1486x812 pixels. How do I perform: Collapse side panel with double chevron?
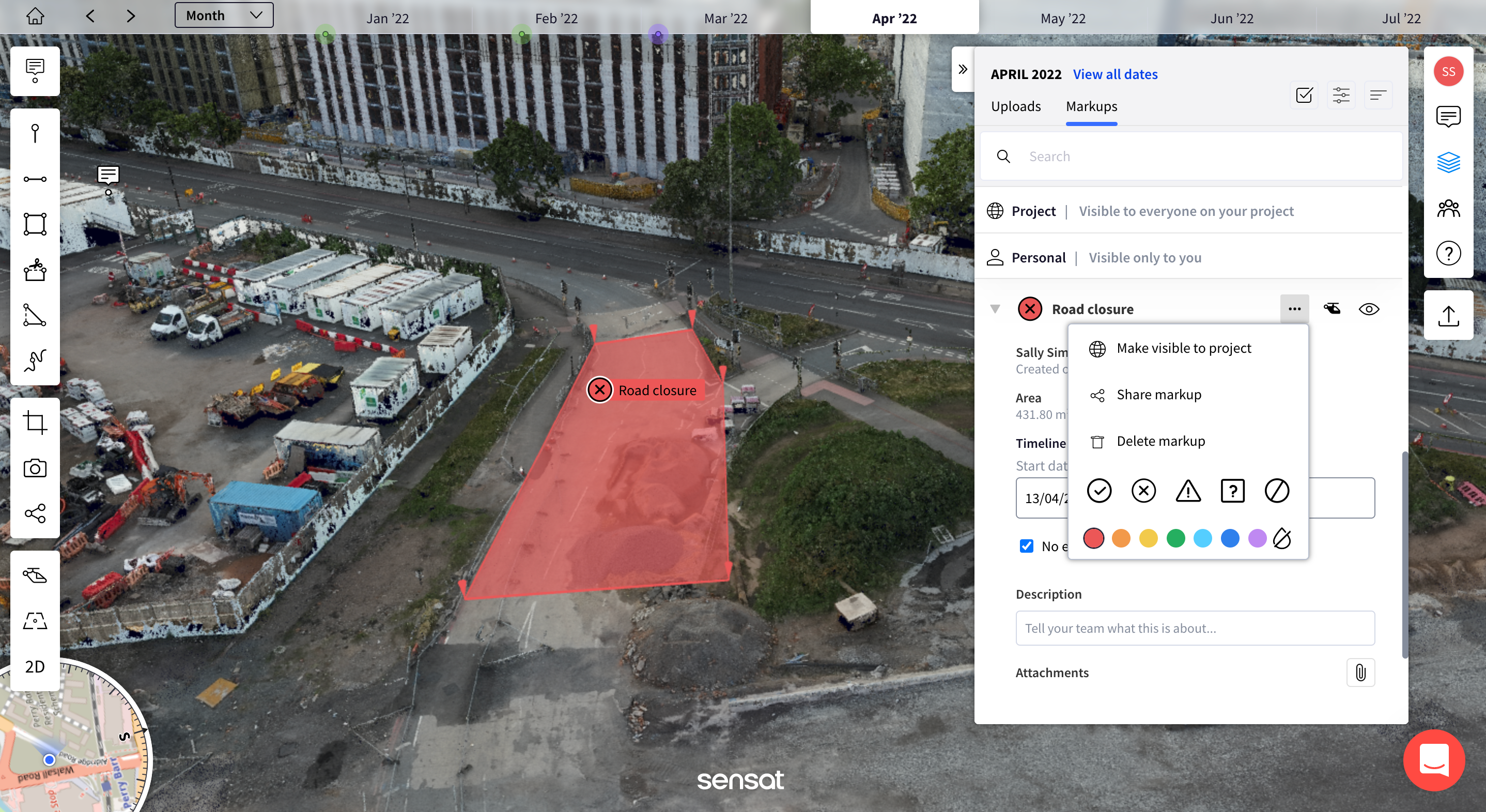click(962, 69)
